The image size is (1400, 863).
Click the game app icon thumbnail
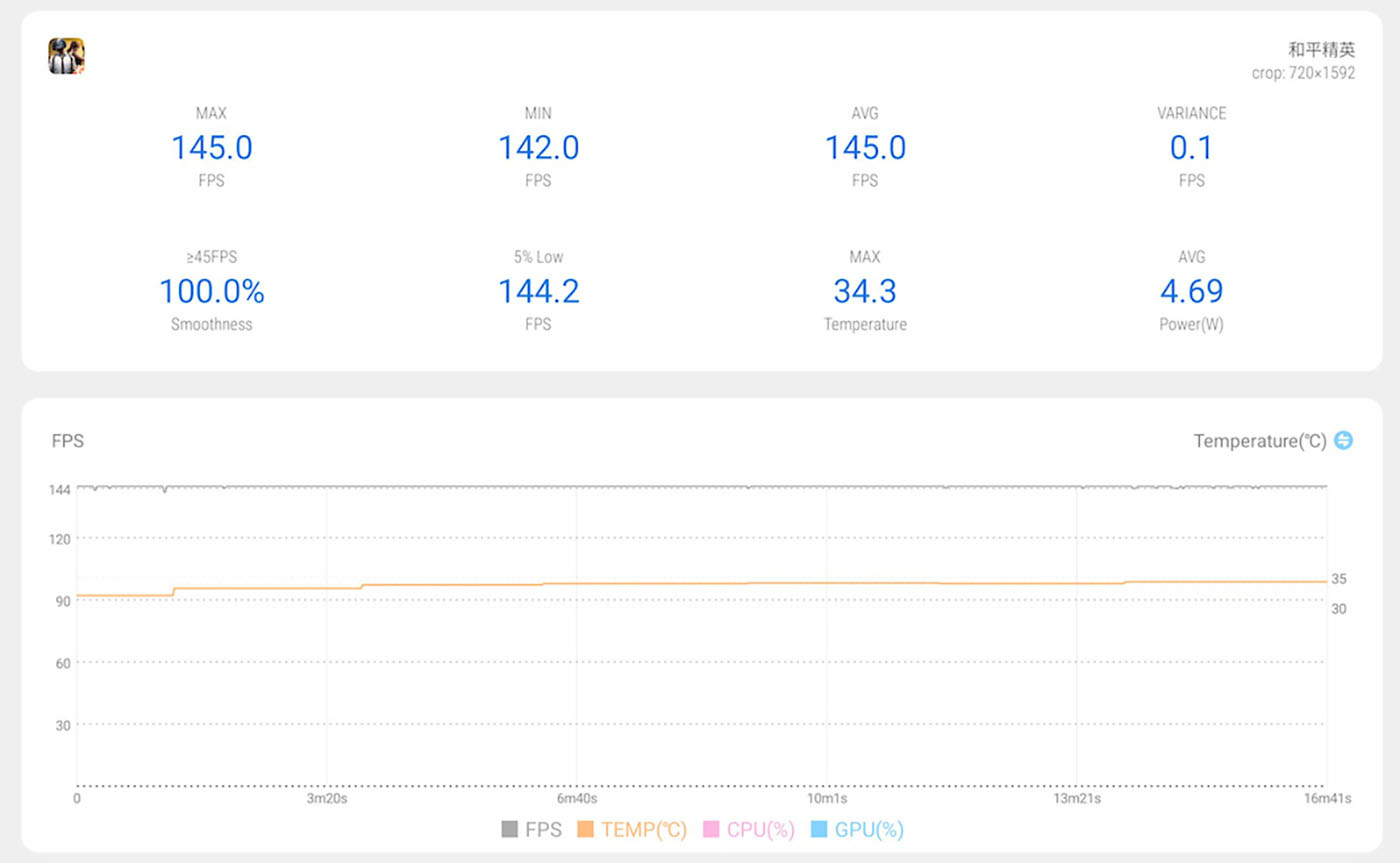(66, 56)
